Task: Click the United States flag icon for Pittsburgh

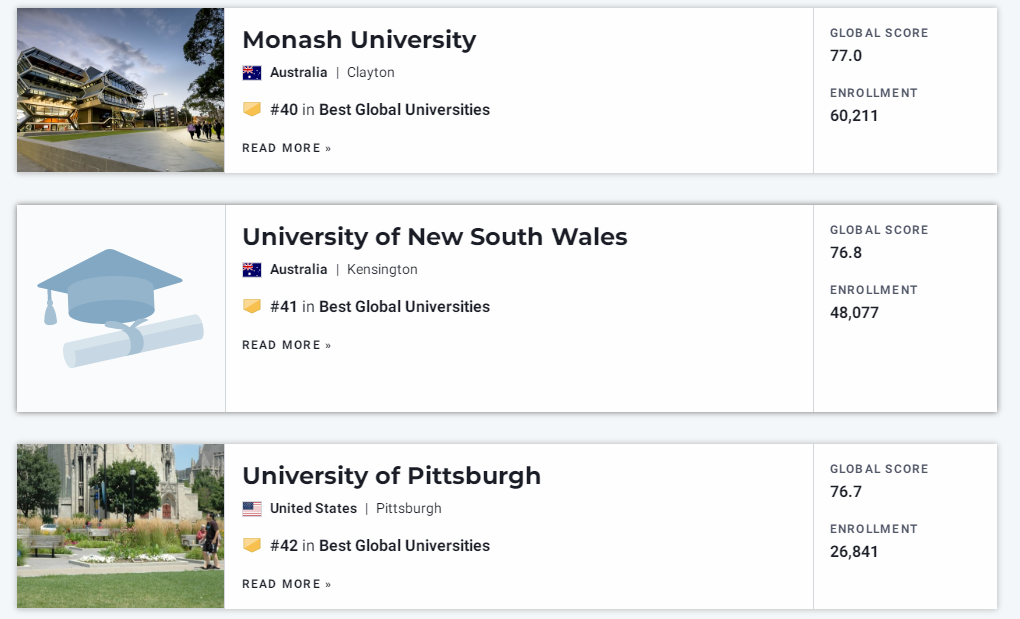Action: click(252, 508)
